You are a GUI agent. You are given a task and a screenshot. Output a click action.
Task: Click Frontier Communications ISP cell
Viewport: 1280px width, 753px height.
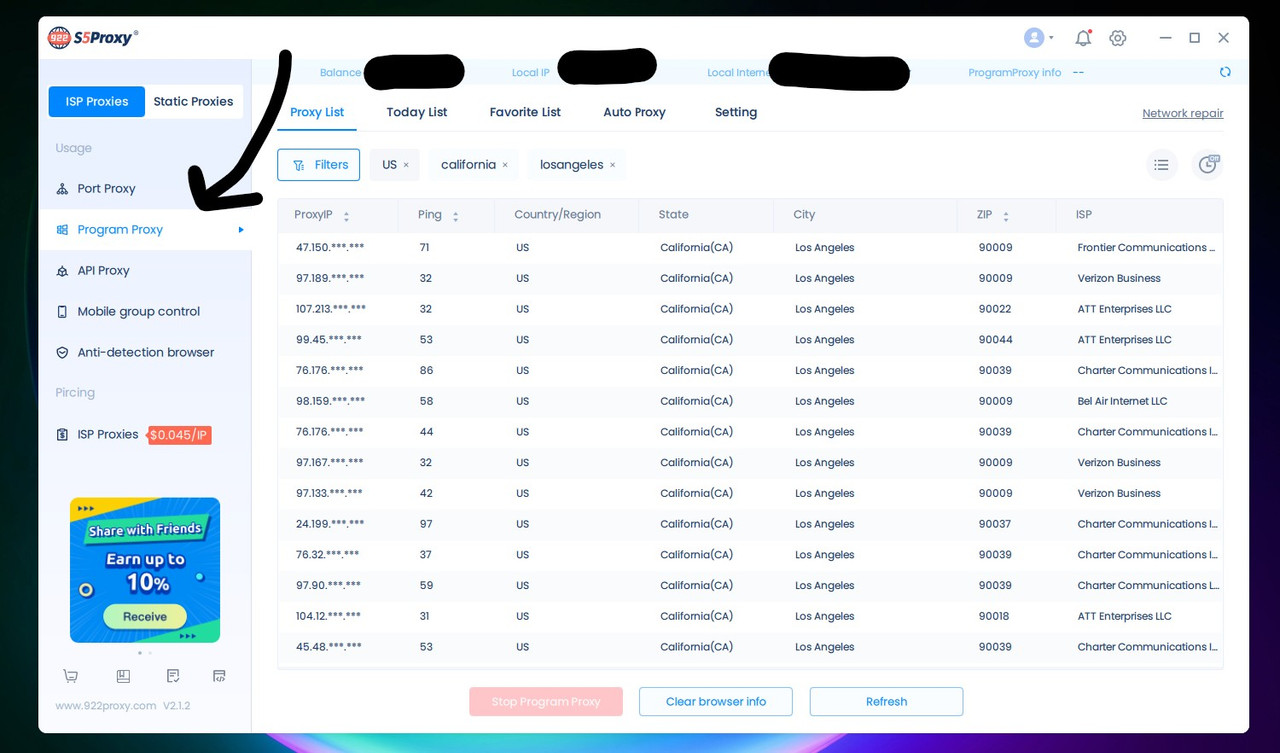[1147, 247]
